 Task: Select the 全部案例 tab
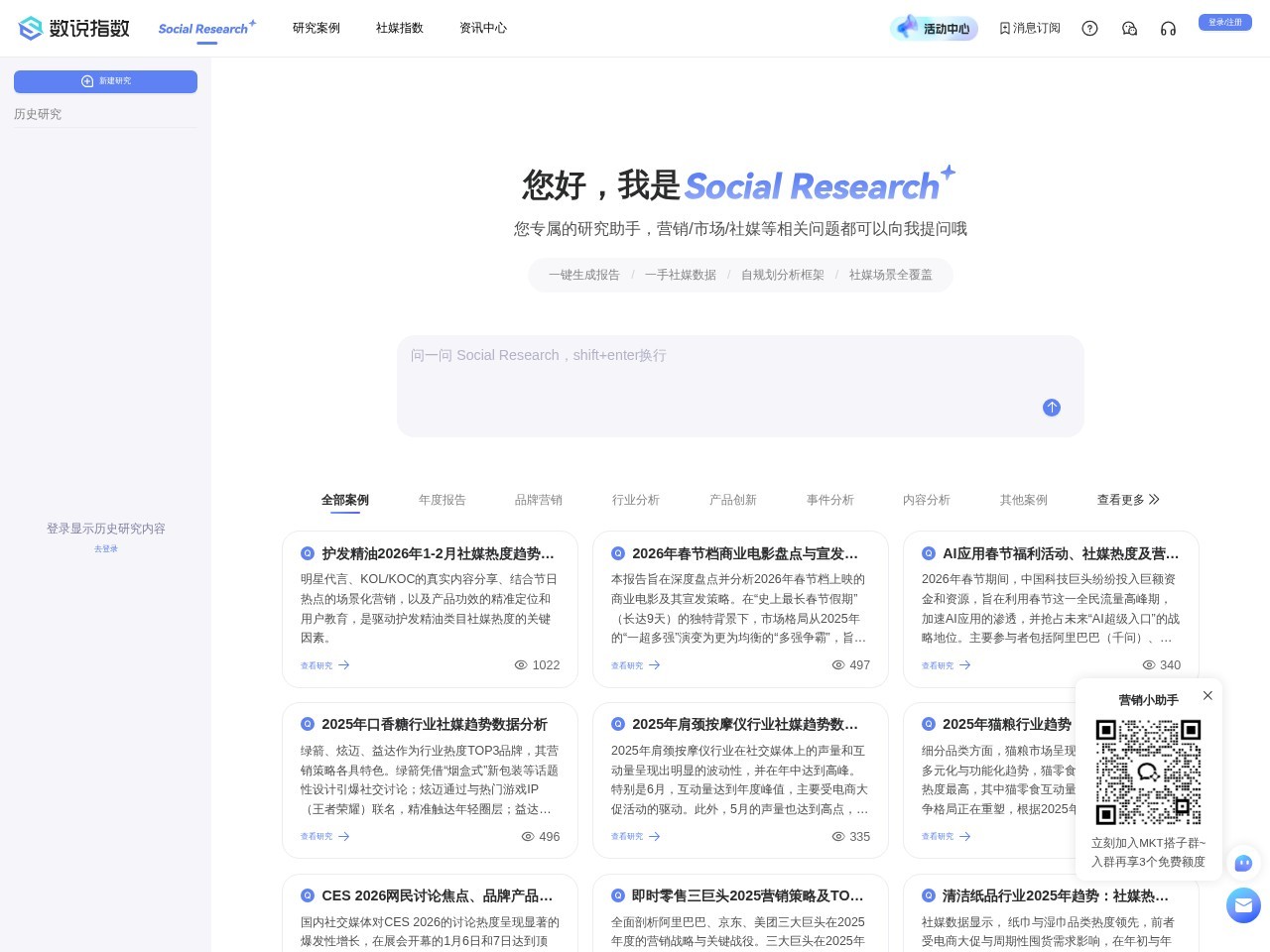345,500
